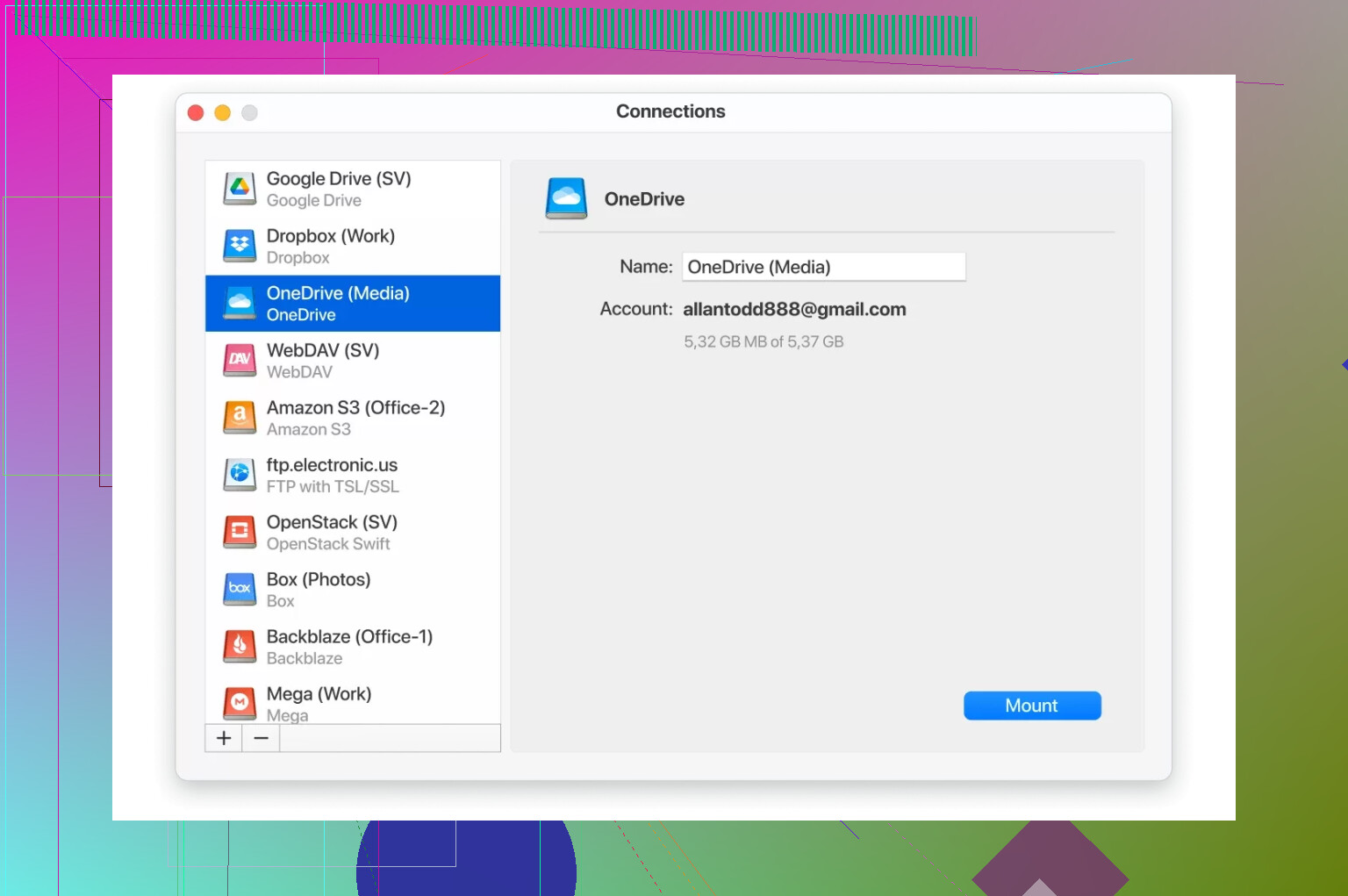Close the Connections window with red button
This screenshot has height=896, width=1348.
[x=196, y=112]
